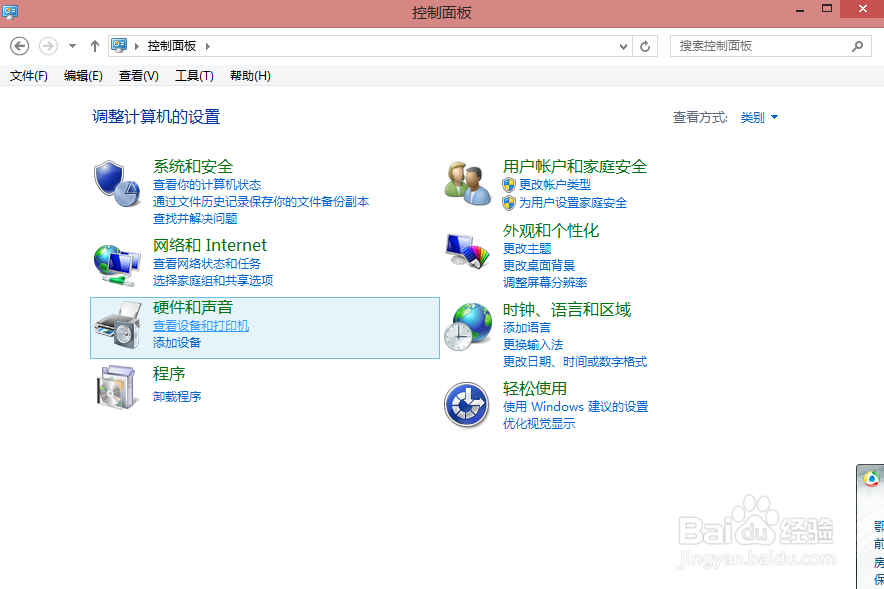This screenshot has height=589, width=884.
Task: Click the UAC shield beside 为用户设置家庭安全
Action: (x=509, y=203)
